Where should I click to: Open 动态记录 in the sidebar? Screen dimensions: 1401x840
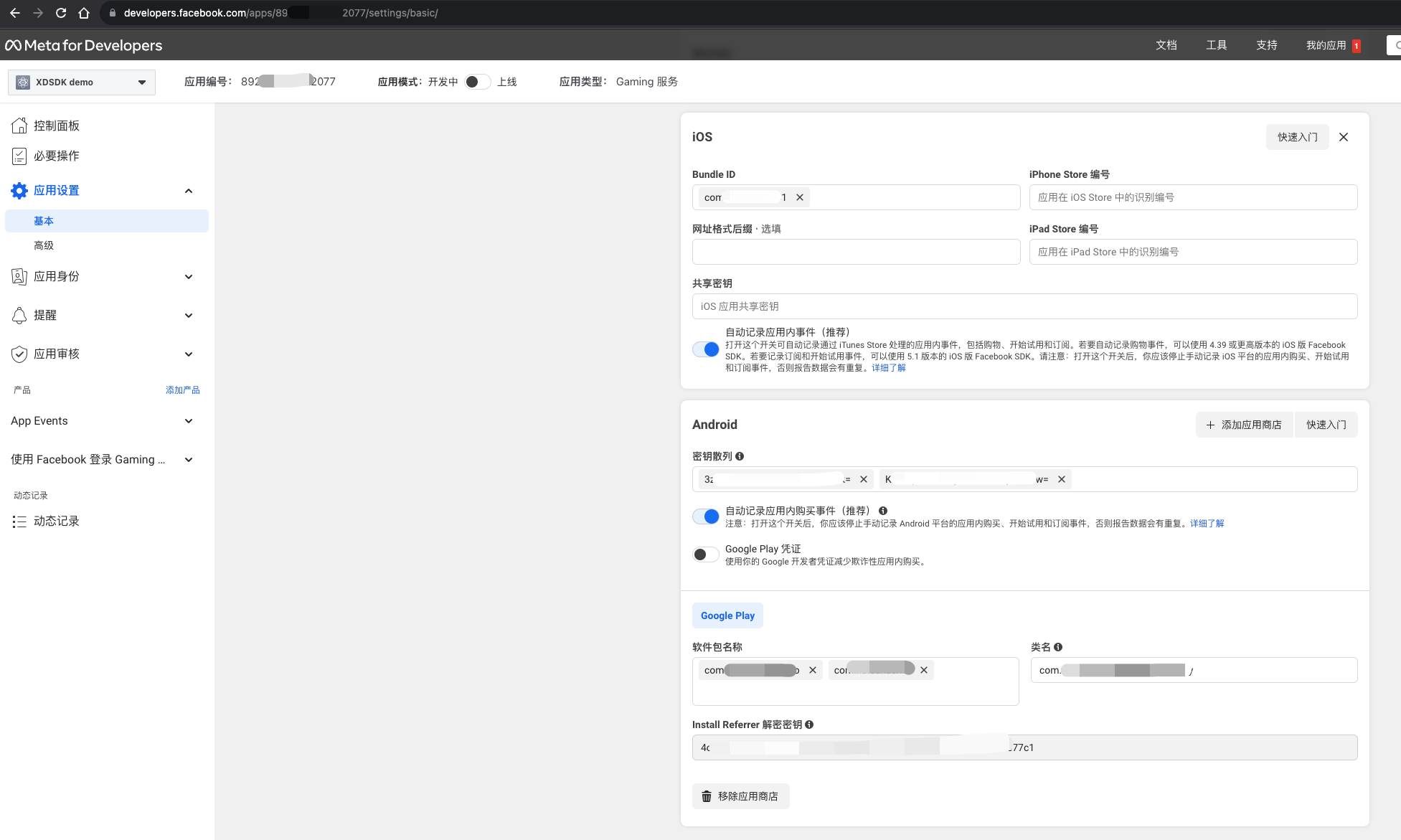pyautogui.click(x=57, y=522)
